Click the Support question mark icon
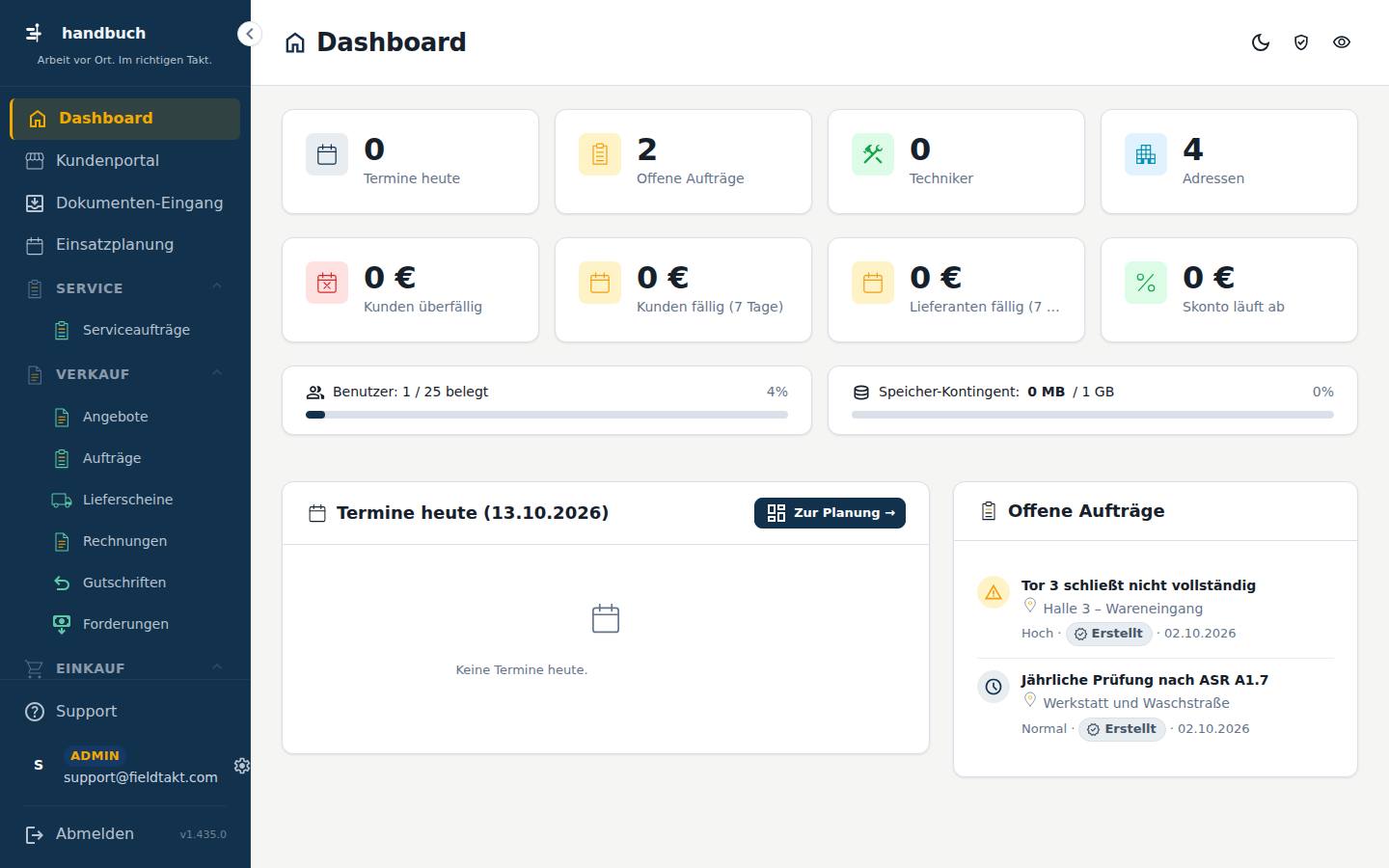 pos(35,712)
